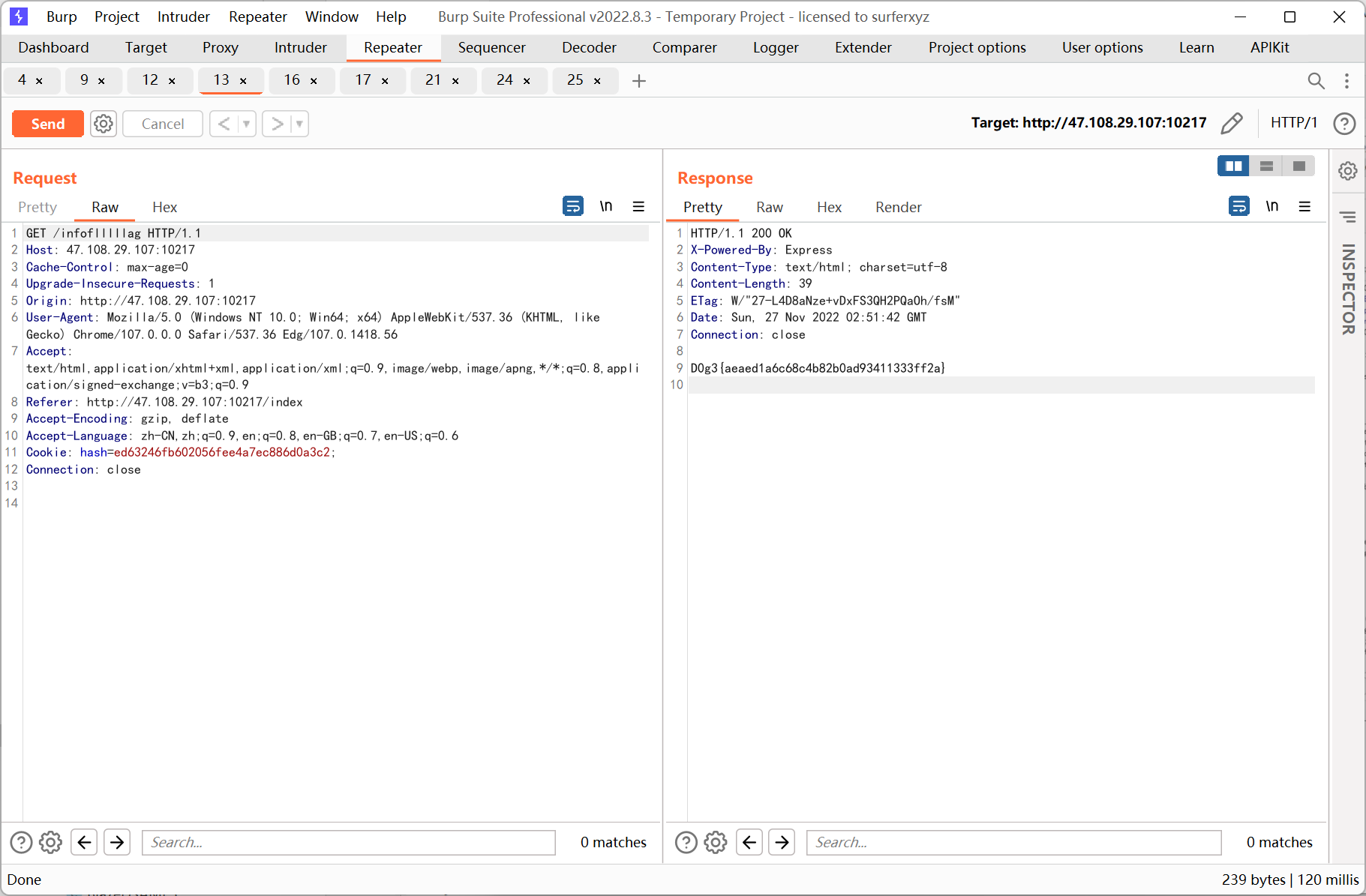Click the Burp Suite lightning logo icon
The image size is (1366, 896).
click(x=18, y=16)
